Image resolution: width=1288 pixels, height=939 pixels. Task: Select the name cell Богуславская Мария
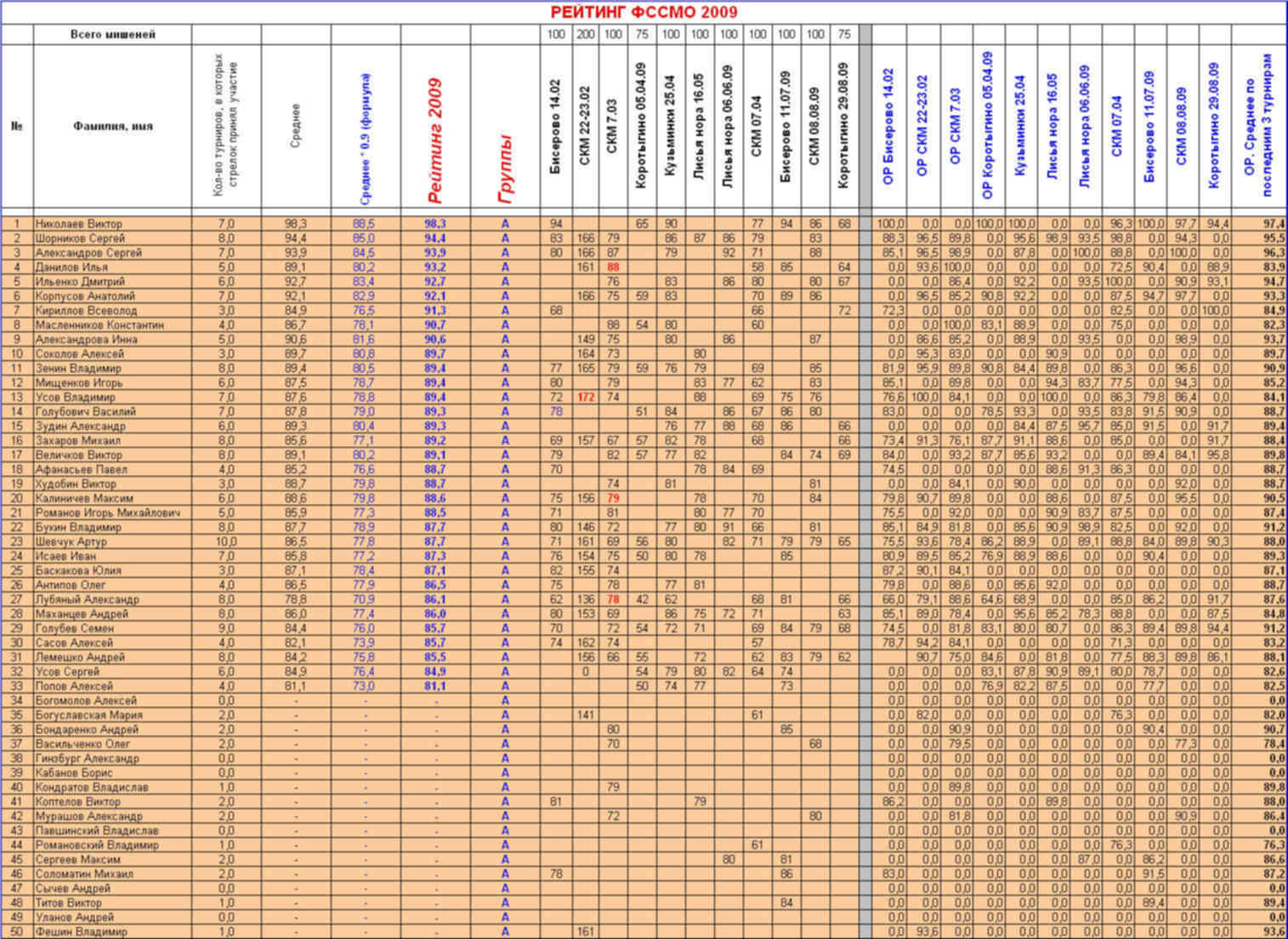89,715
